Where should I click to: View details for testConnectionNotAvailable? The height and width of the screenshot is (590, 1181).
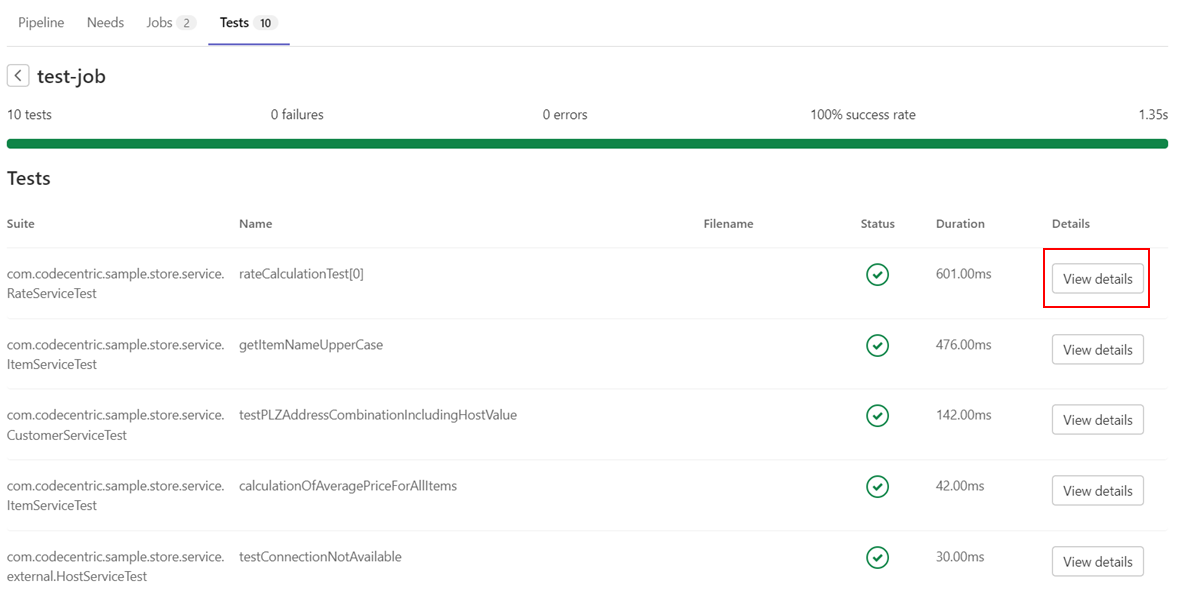[x=1097, y=561]
